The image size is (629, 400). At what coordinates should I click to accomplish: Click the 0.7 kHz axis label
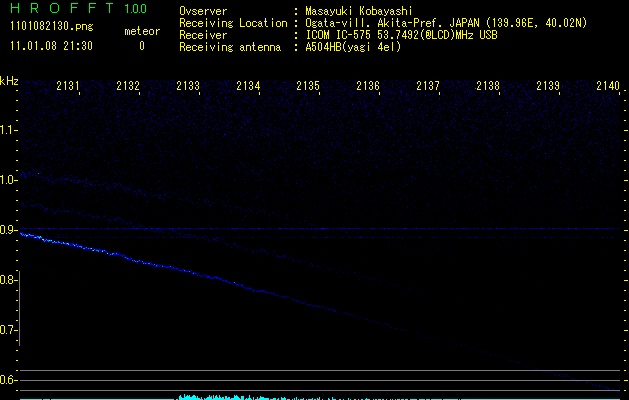point(9,330)
